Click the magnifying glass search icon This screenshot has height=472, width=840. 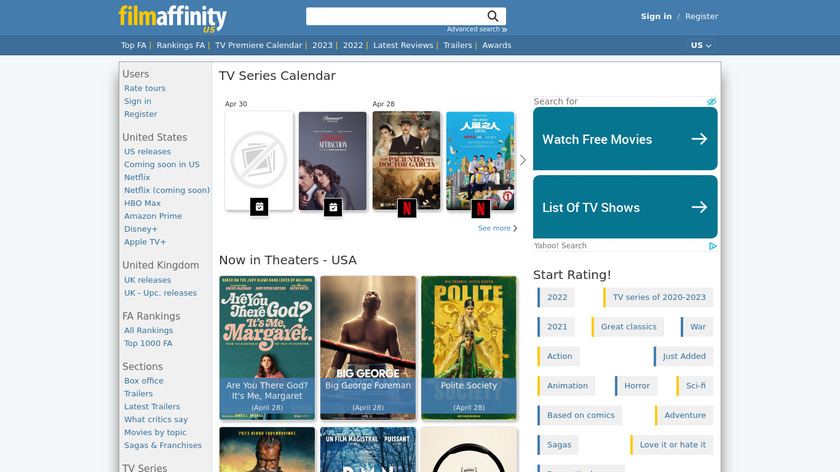(493, 16)
